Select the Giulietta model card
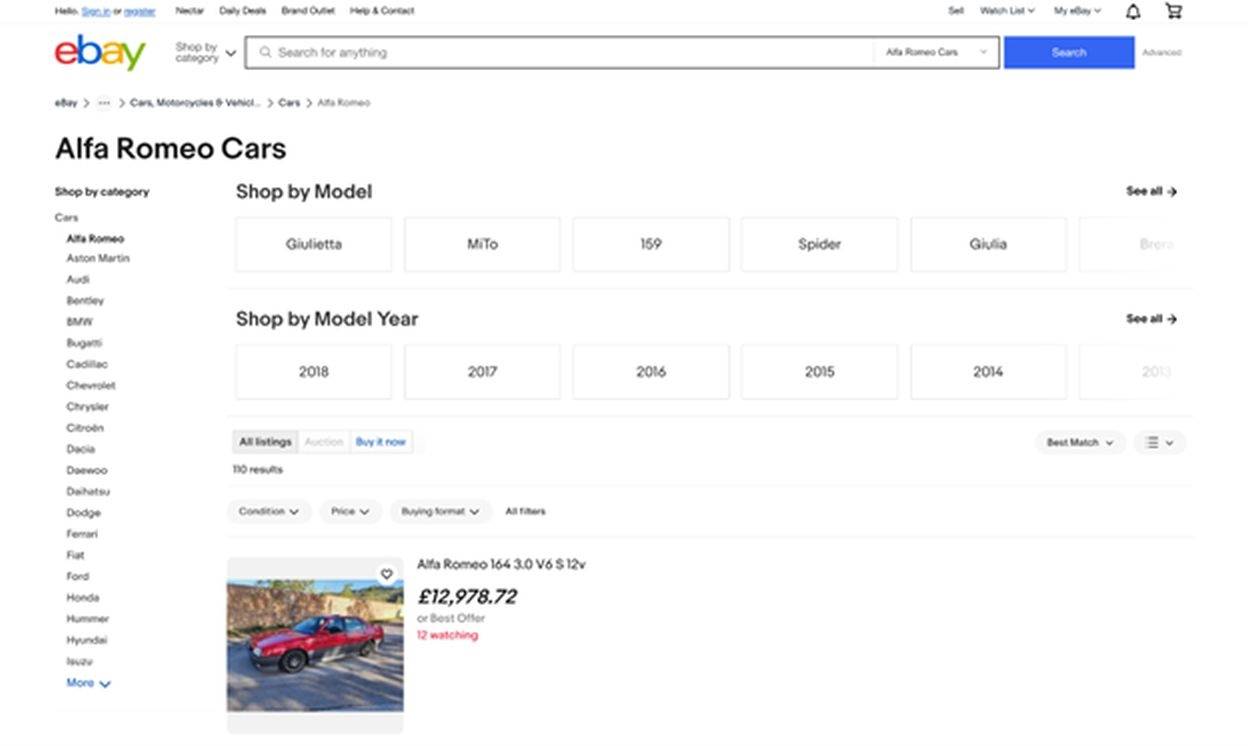Screen dimensions: 1248x746 (x=314, y=244)
